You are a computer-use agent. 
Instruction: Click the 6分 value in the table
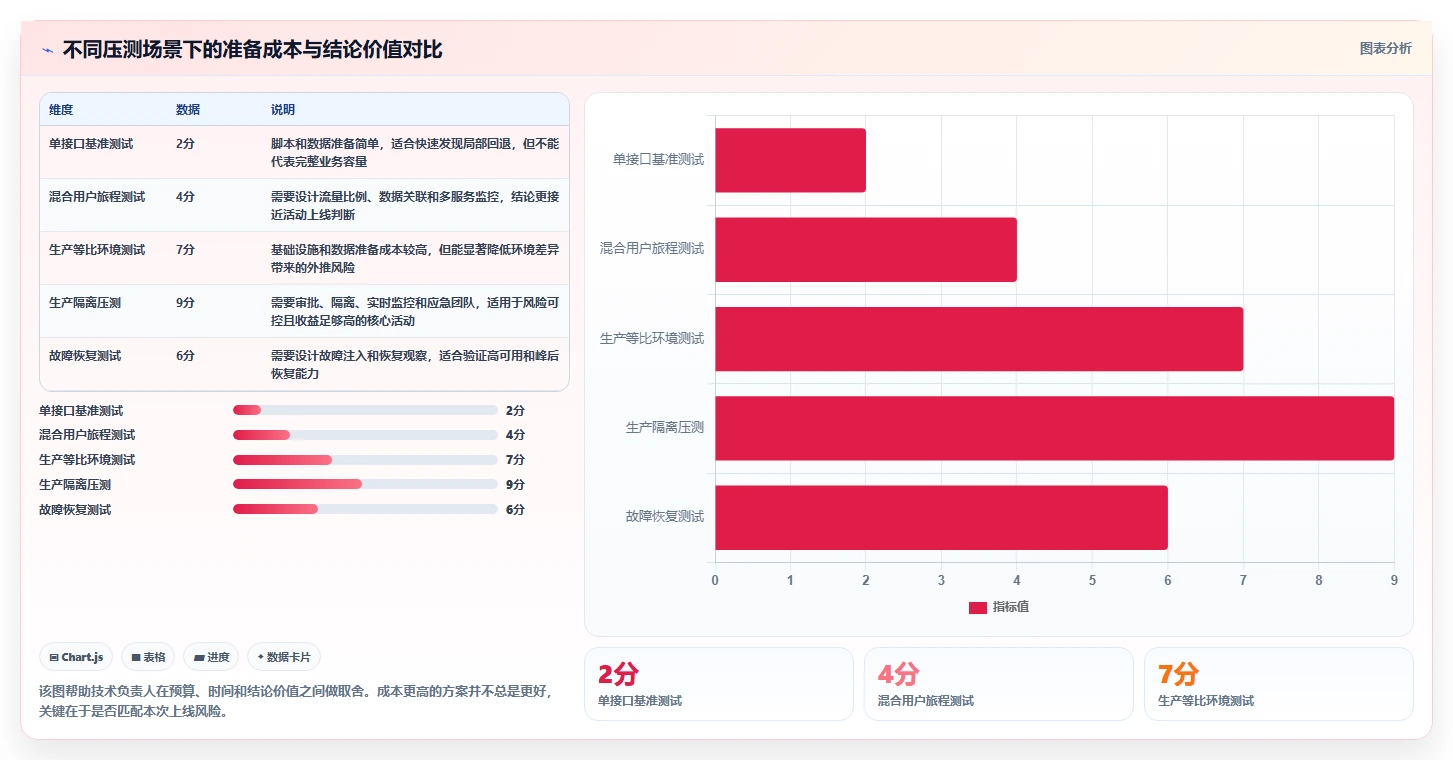(185, 356)
